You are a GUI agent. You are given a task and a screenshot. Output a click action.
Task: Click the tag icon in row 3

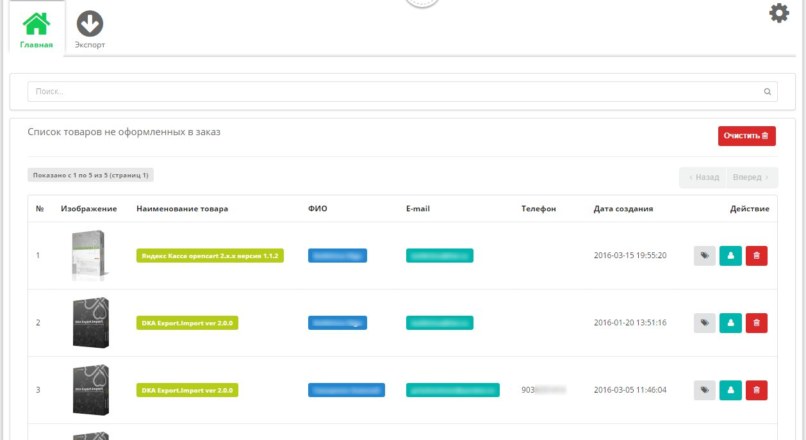click(x=704, y=390)
